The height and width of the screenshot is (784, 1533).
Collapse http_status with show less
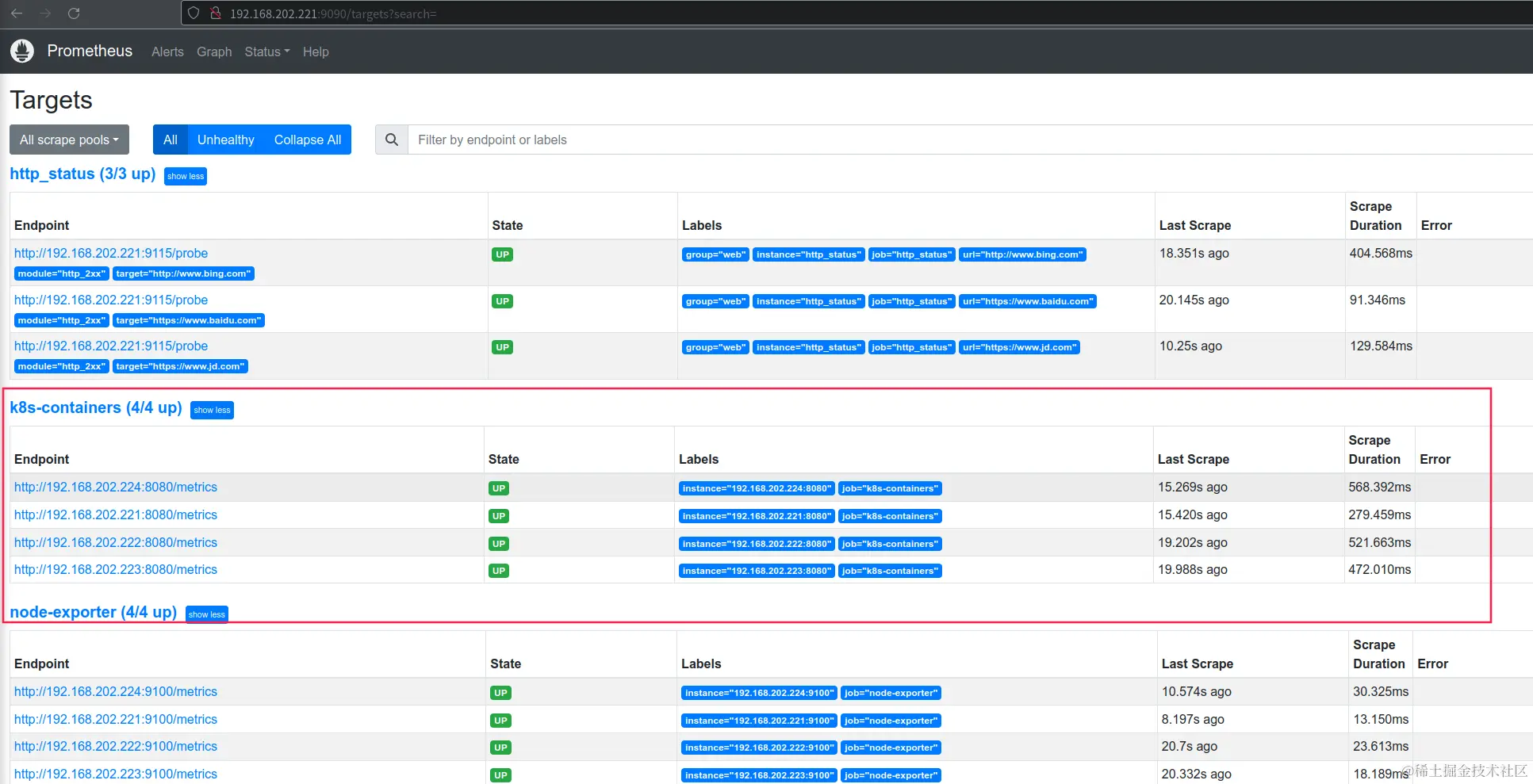(186, 176)
